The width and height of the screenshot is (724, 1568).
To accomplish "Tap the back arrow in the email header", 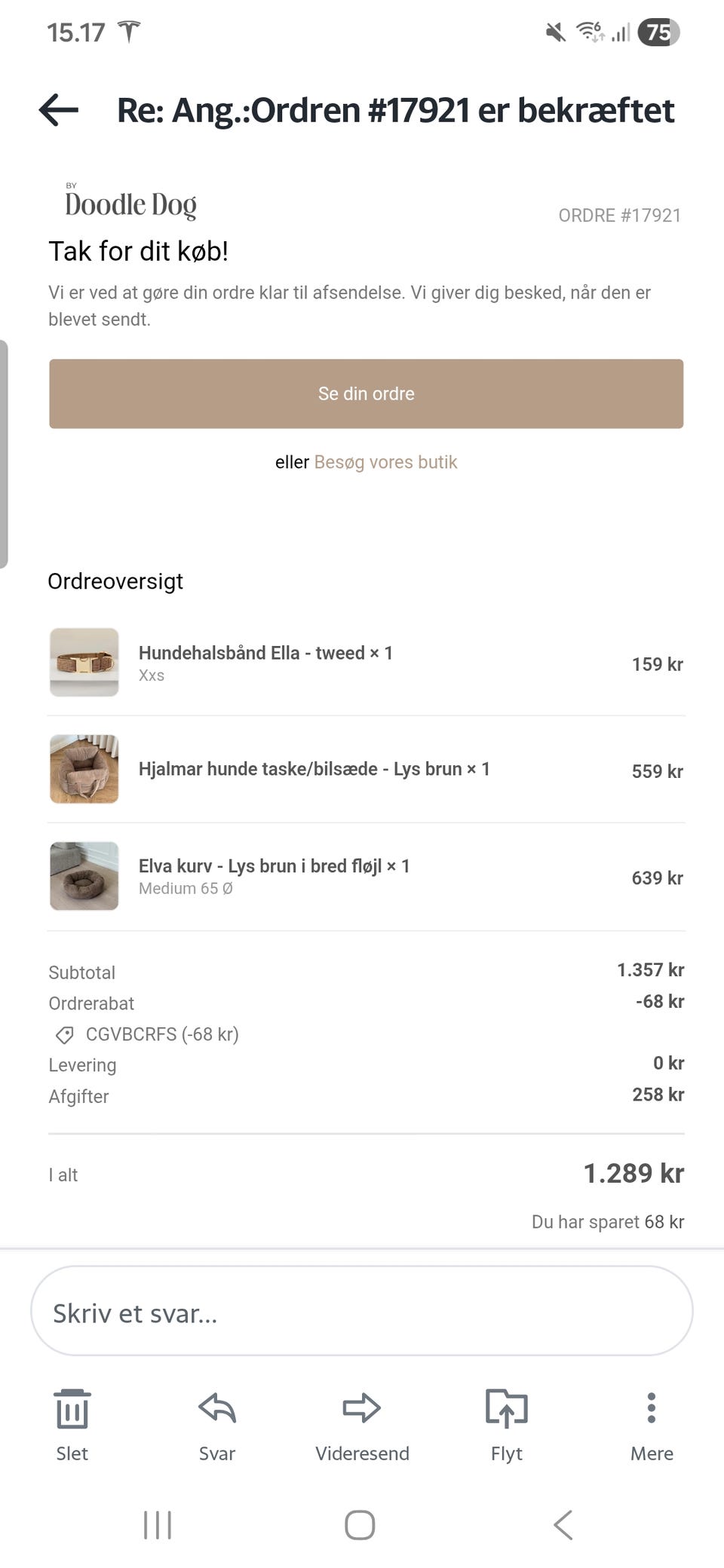I will [59, 110].
